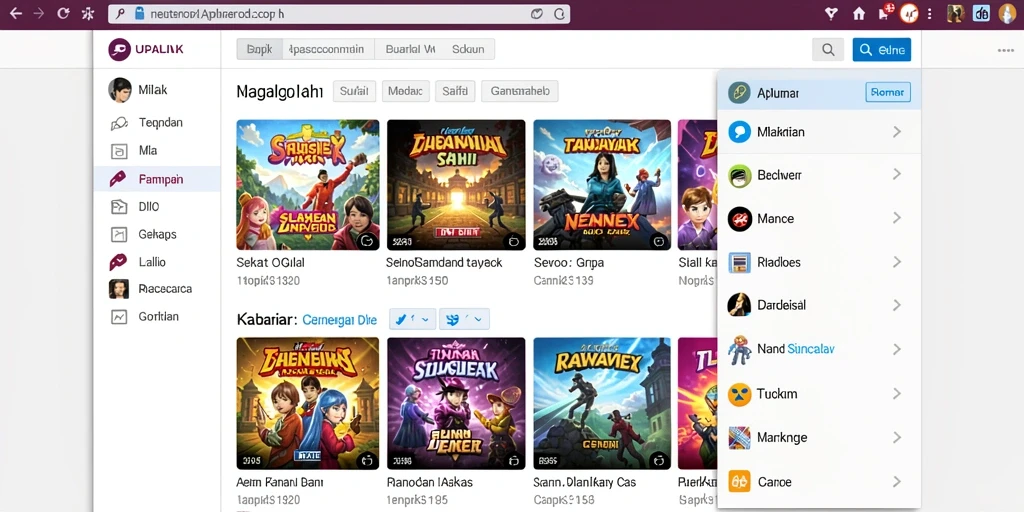Screen dimensions: 1024x512
Task: Click Romar button in Aplumar row
Action: (888, 93)
